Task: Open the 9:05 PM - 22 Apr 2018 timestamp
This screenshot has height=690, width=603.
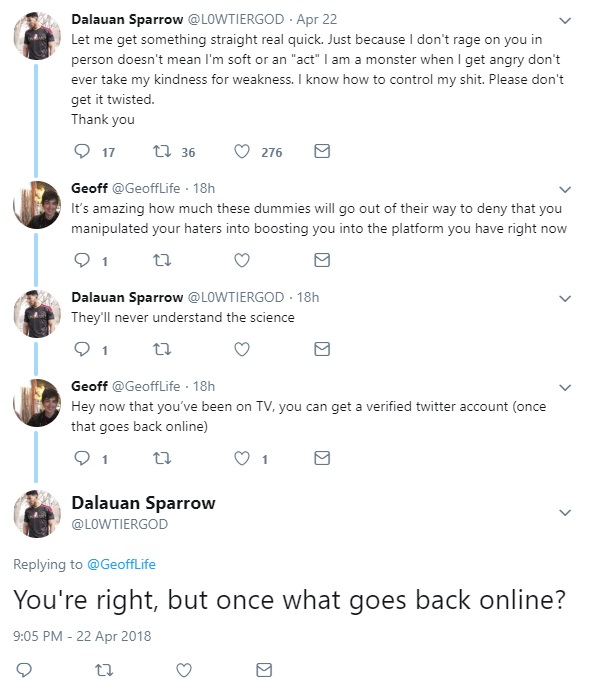Action: (82, 636)
